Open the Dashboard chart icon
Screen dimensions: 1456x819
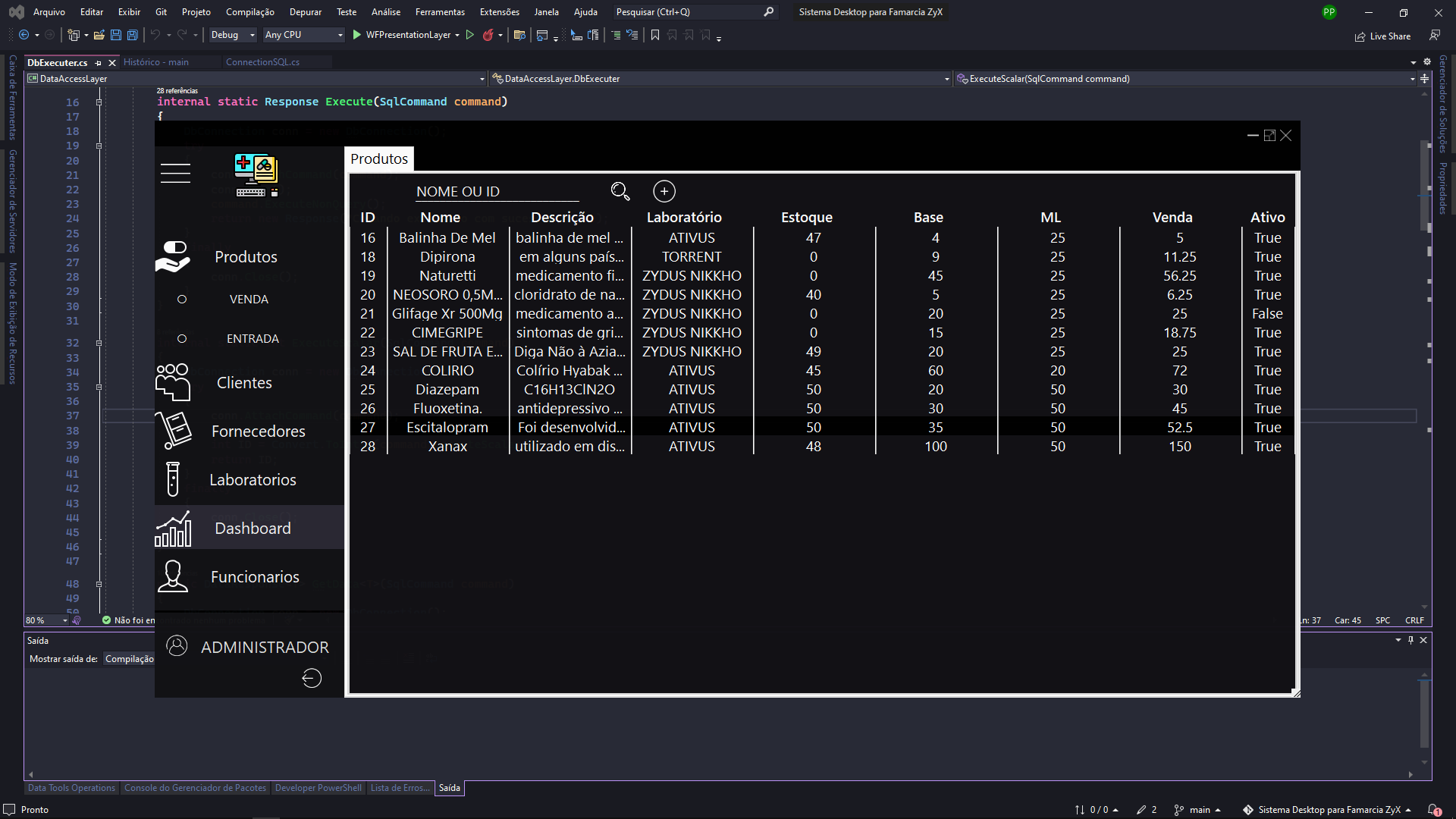point(174,529)
